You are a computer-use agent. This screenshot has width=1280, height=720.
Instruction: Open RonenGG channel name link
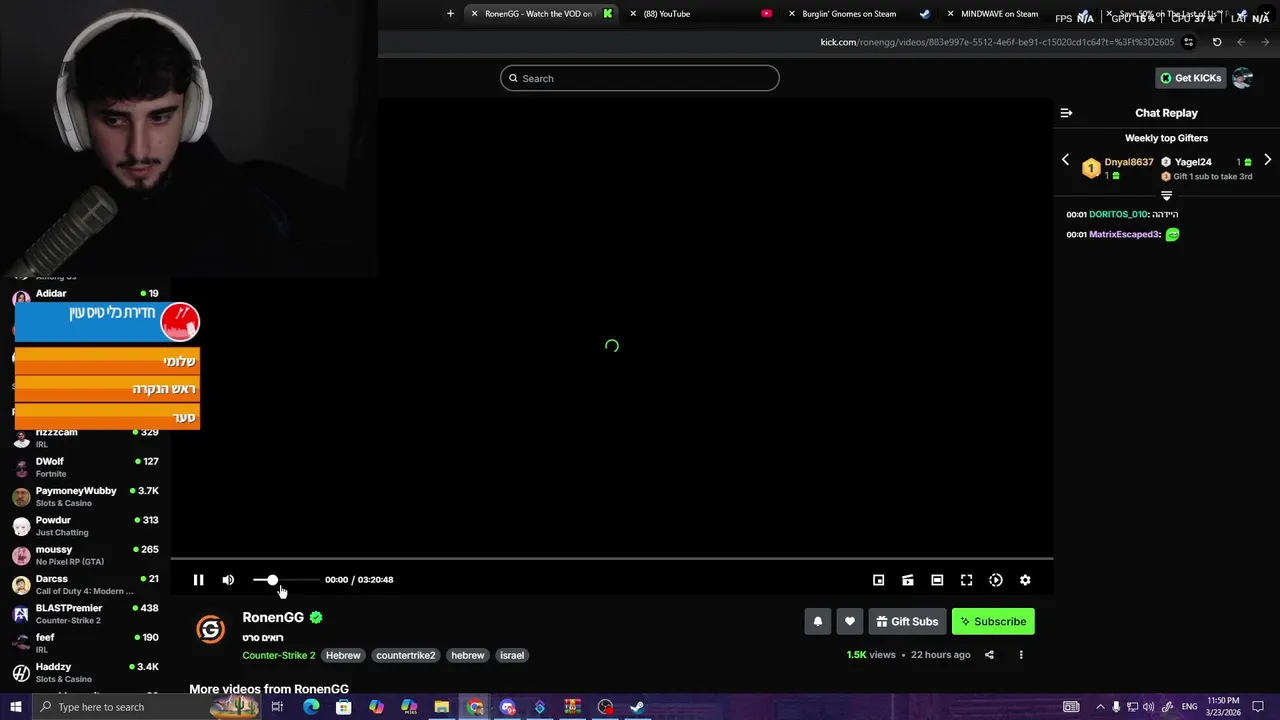pos(273,617)
